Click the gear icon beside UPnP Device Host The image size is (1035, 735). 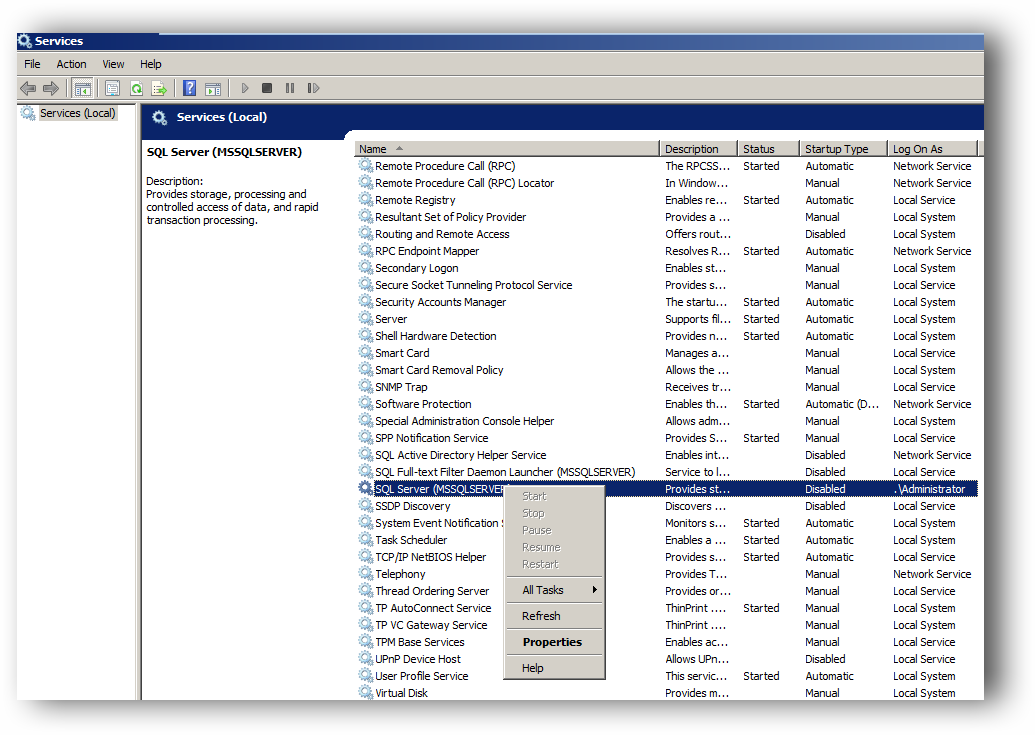[x=366, y=658]
